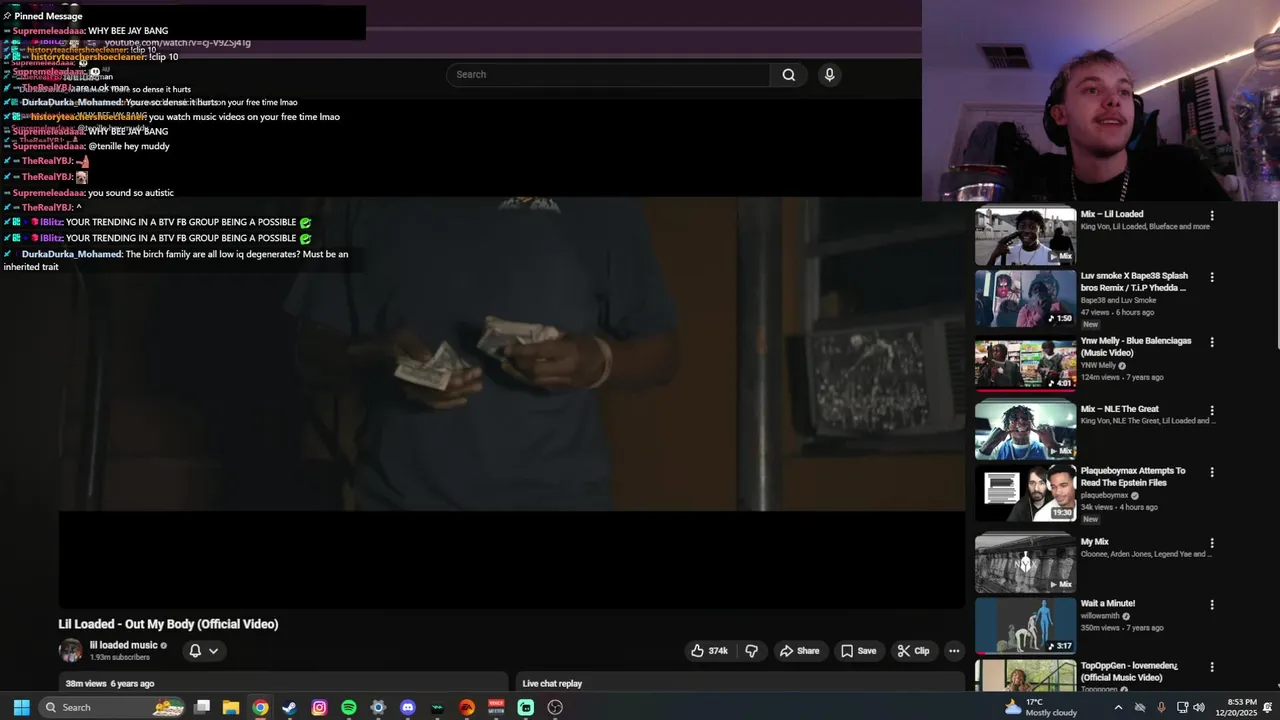The width and height of the screenshot is (1280, 720).
Task: Click the streamer webcam overlay
Action: (x=1100, y=100)
